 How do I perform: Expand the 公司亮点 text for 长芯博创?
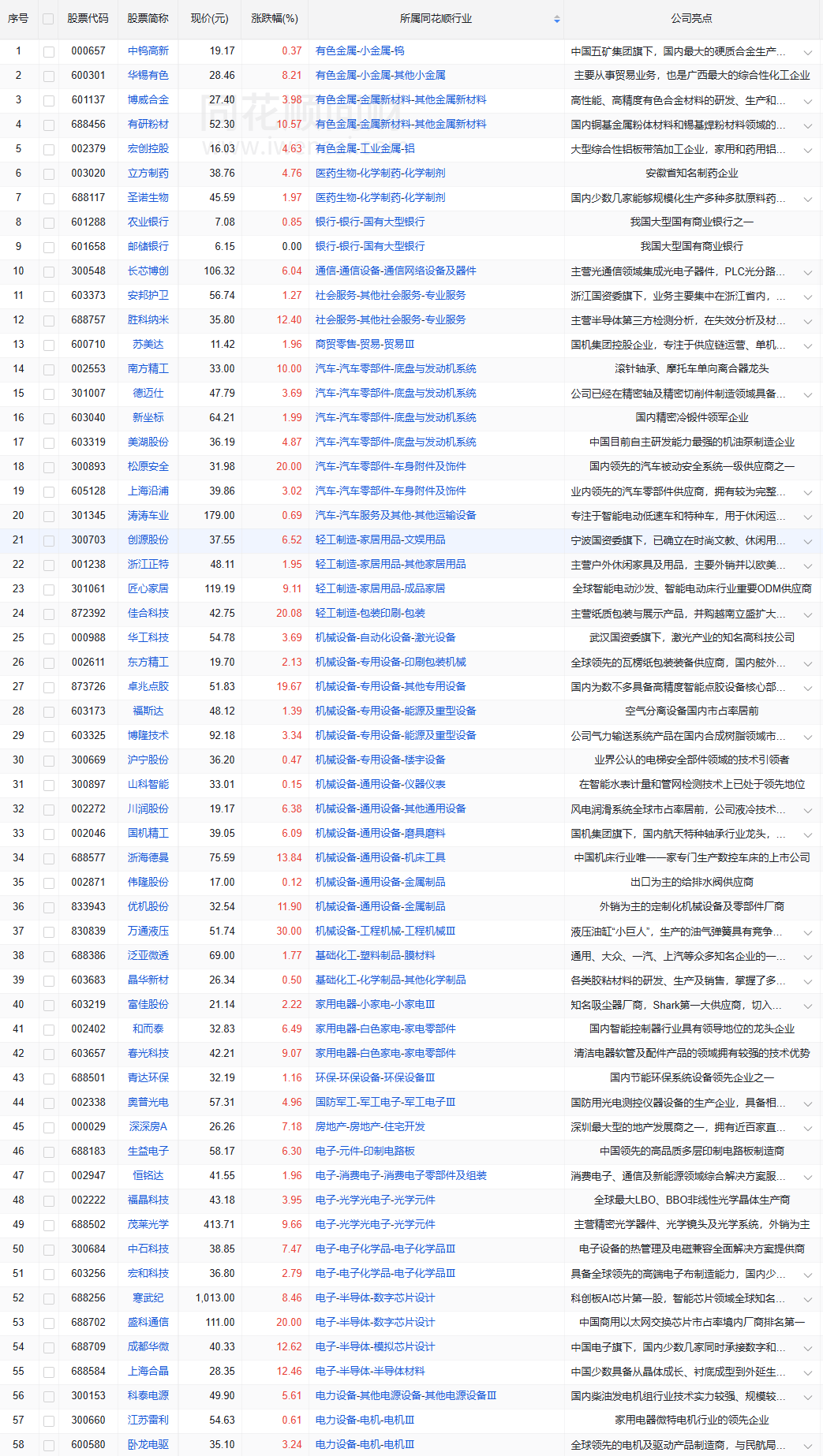(808, 273)
